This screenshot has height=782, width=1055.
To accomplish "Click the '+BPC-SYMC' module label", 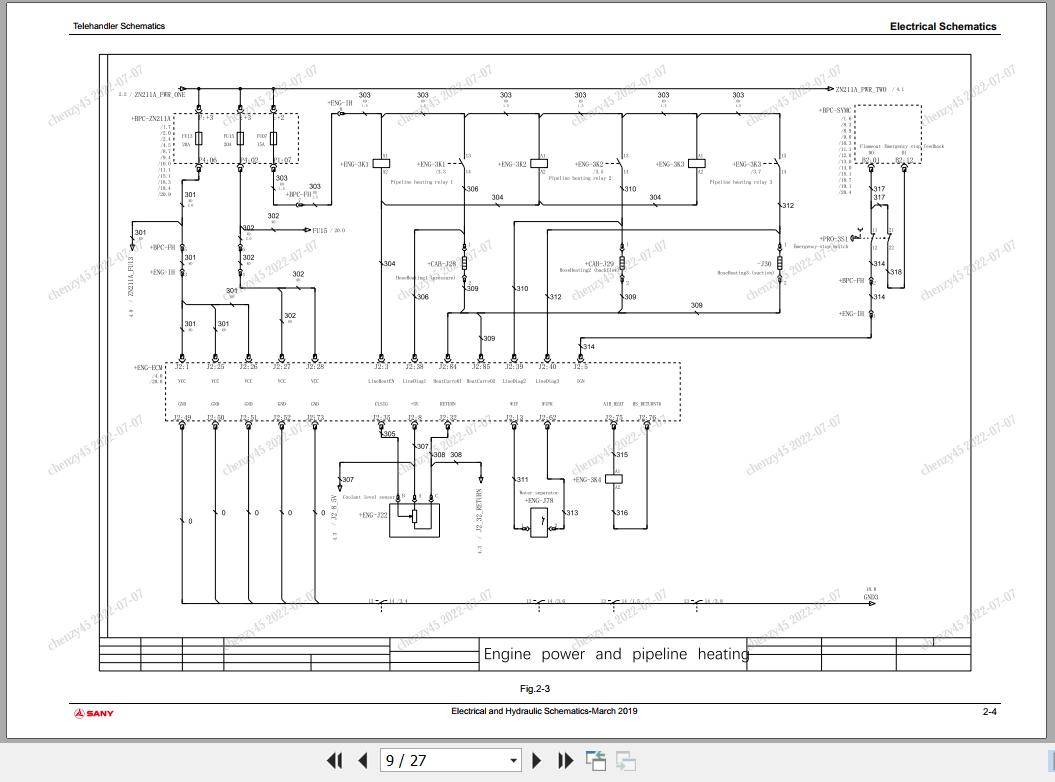I will point(835,110).
